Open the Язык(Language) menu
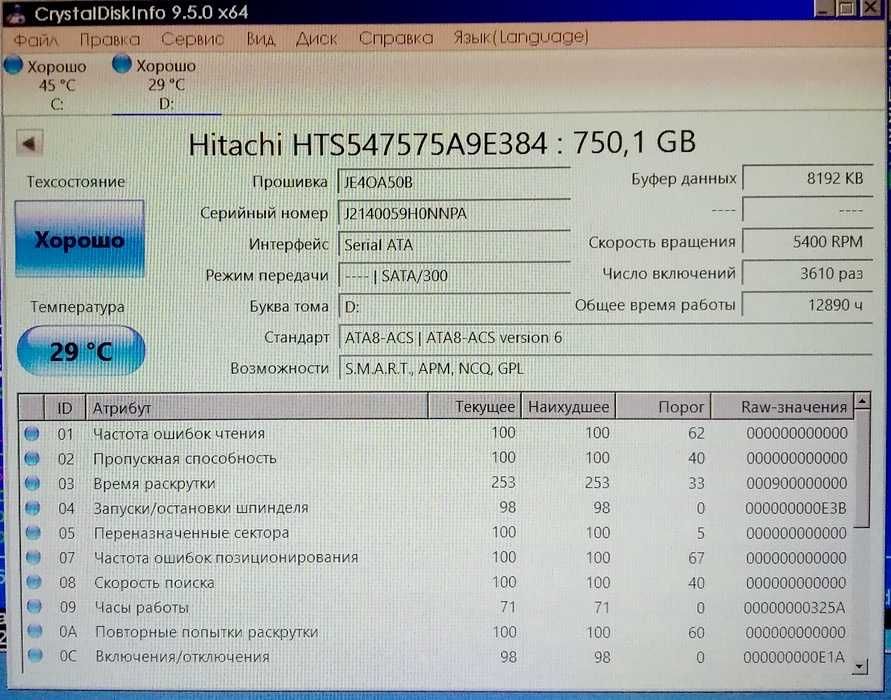The image size is (891, 700). coord(521,38)
